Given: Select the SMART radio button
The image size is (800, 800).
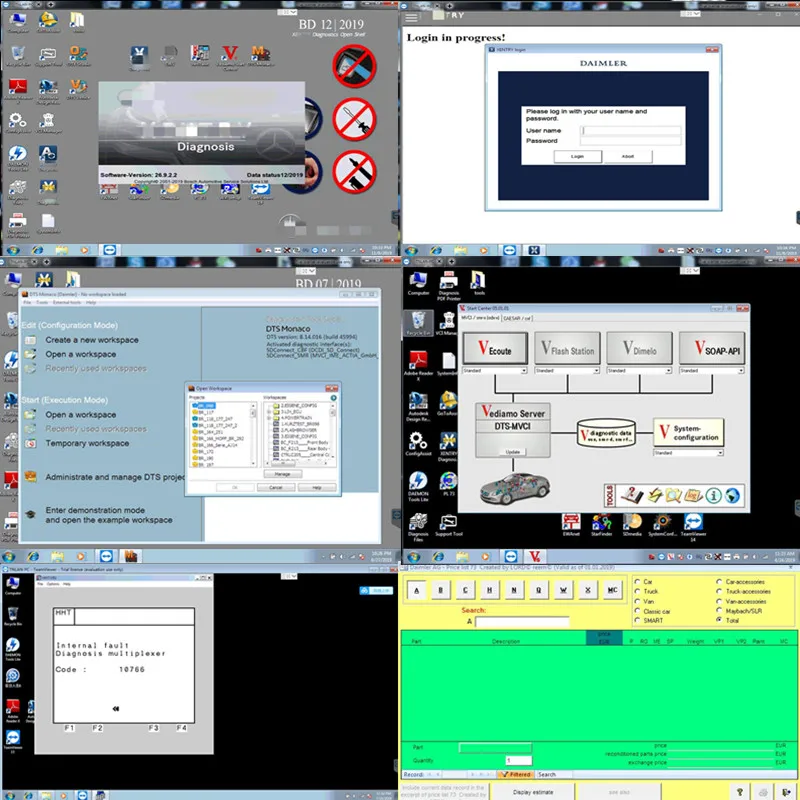Looking at the screenshot, I should coord(637,620).
